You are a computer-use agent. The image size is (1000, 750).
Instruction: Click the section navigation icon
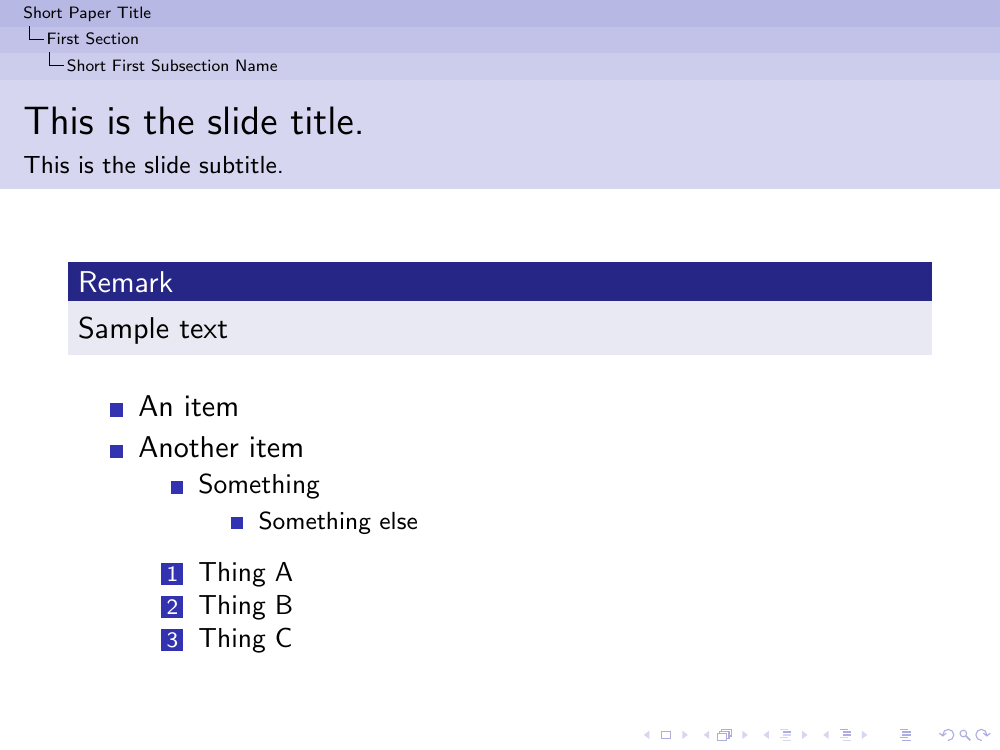(845, 736)
